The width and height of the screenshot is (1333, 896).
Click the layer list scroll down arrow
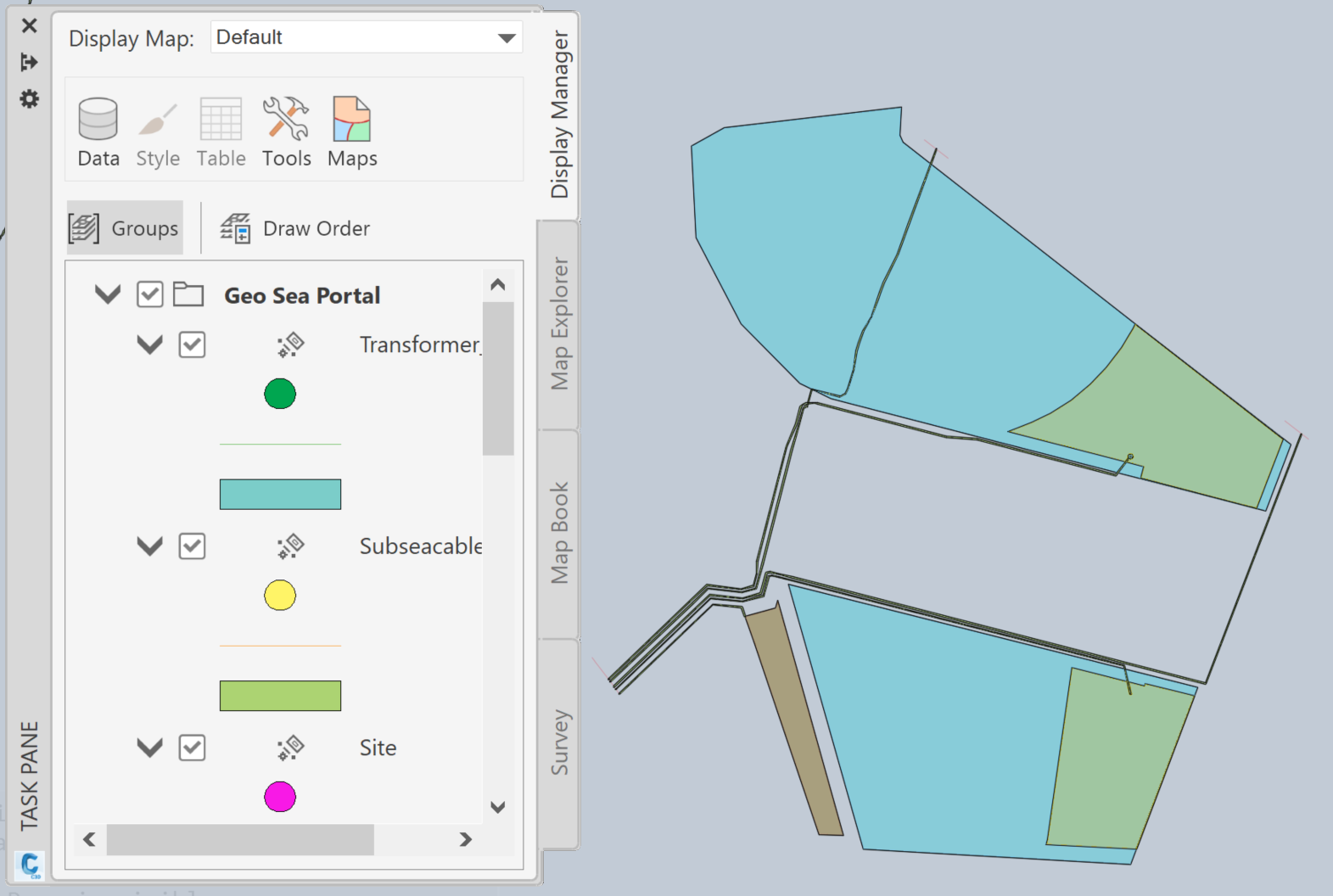click(498, 807)
